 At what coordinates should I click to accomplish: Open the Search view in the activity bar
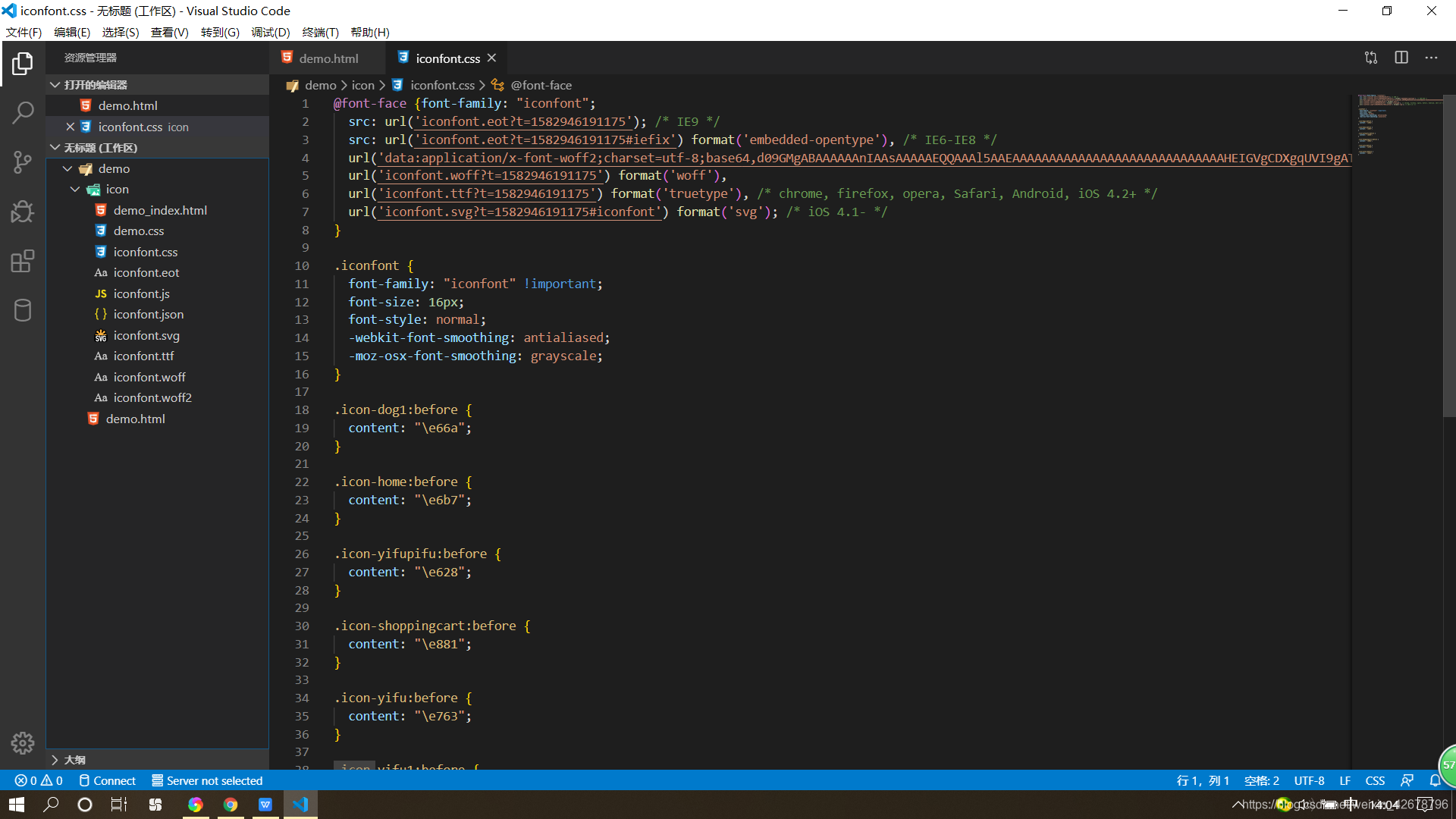[x=23, y=113]
